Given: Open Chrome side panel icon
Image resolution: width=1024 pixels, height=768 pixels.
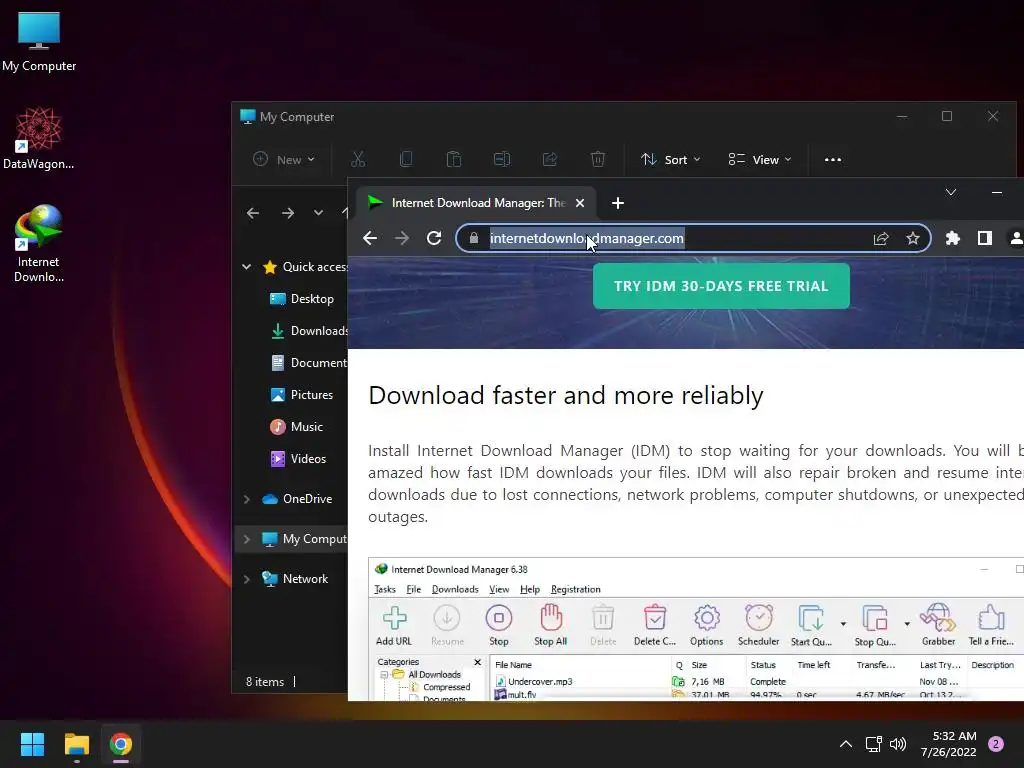Looking at the screenshot, I should click(985, 238).
